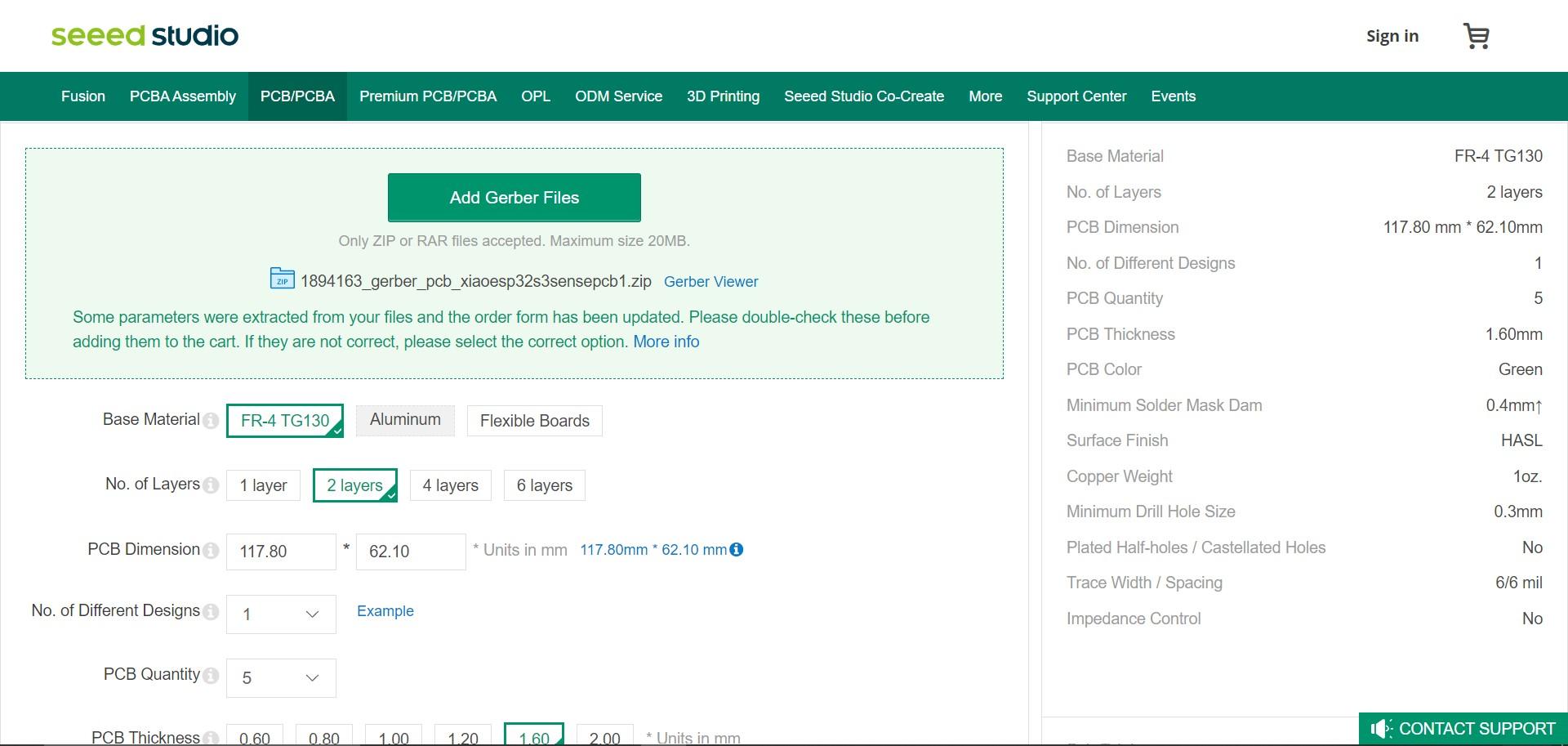Click the blue info icon after 62.10 mm
Image resolution: width=1568 pixels, height=746 pixels.
click(737, 549)
